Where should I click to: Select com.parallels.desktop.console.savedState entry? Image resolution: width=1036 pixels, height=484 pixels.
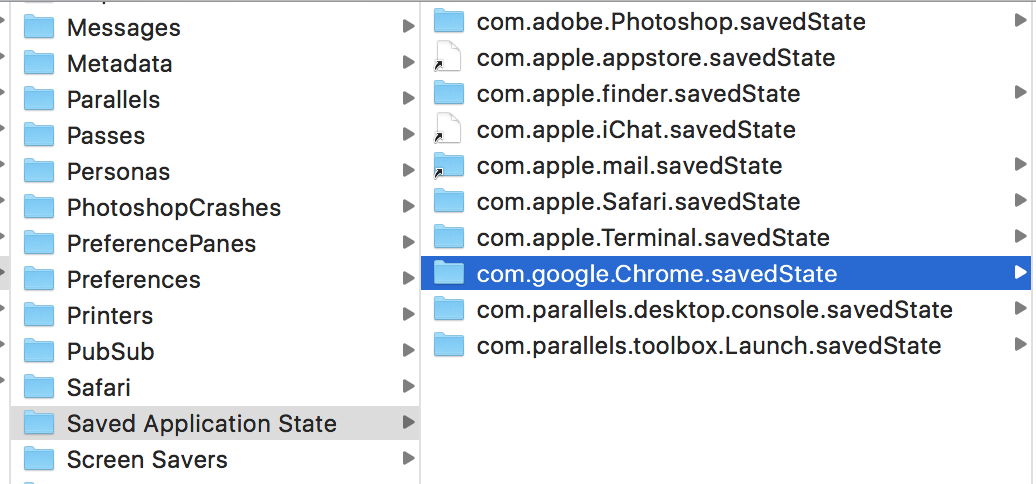tap(714, 310)
